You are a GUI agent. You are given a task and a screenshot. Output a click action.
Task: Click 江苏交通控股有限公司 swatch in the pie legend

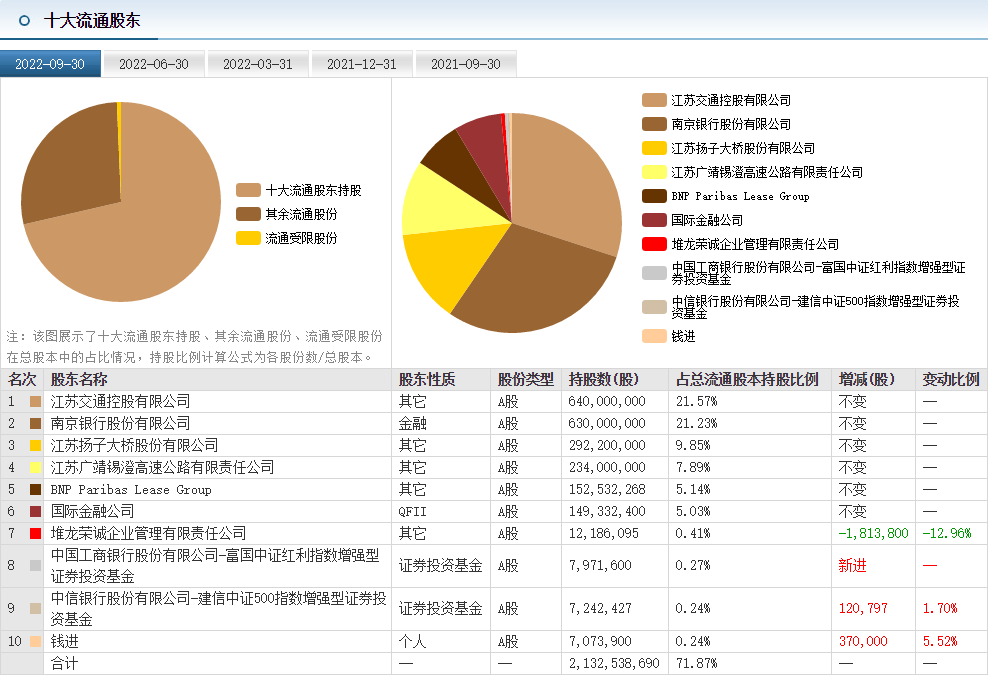(x=654, y=100)
